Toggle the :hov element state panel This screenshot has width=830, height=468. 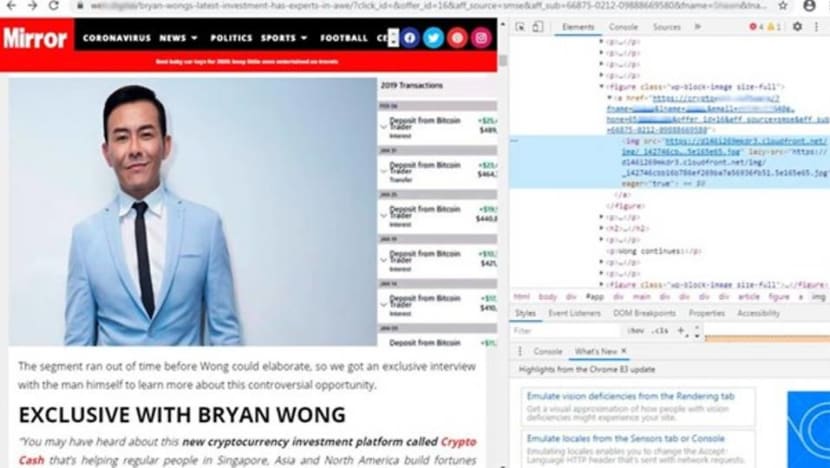(x=636, y=331)
